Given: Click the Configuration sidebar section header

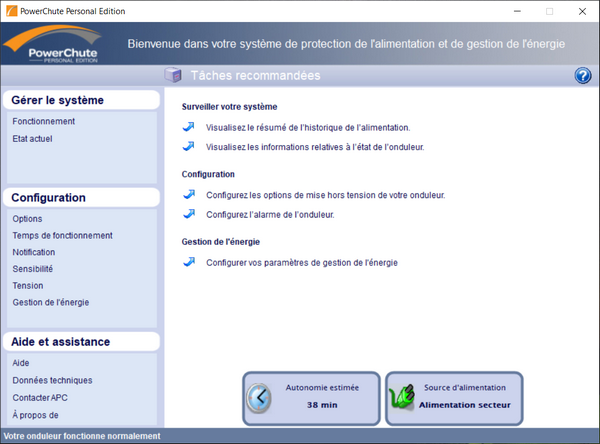Looking at the screenshot, I should pyautogui.click(x=81, y=198).
